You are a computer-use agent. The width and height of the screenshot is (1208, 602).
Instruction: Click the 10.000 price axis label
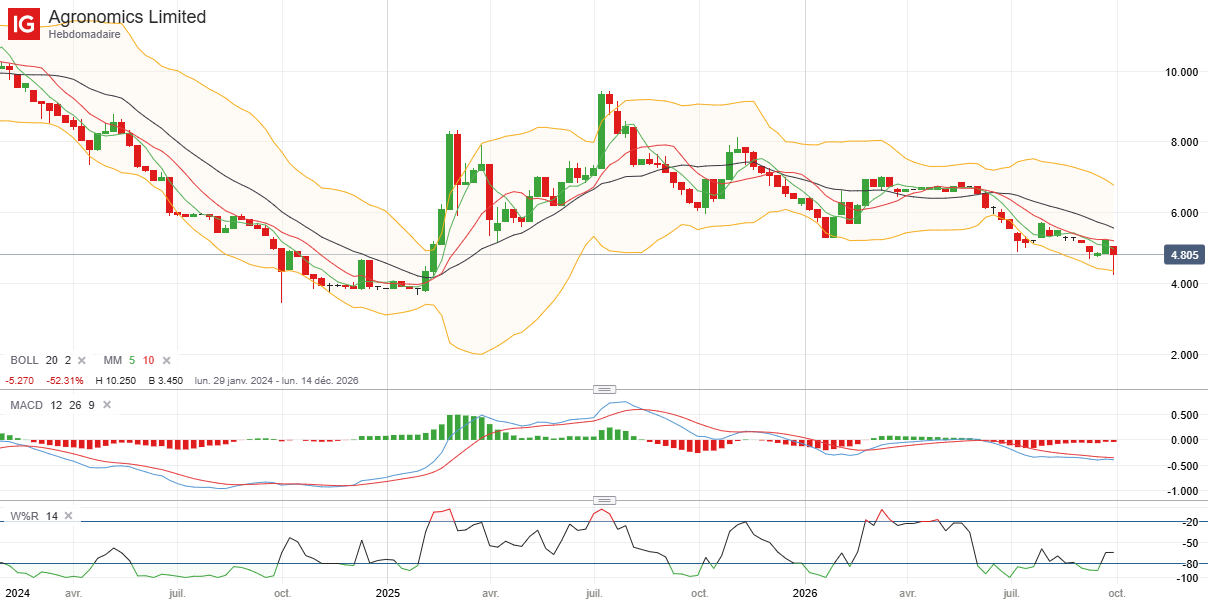point(1182,72)
